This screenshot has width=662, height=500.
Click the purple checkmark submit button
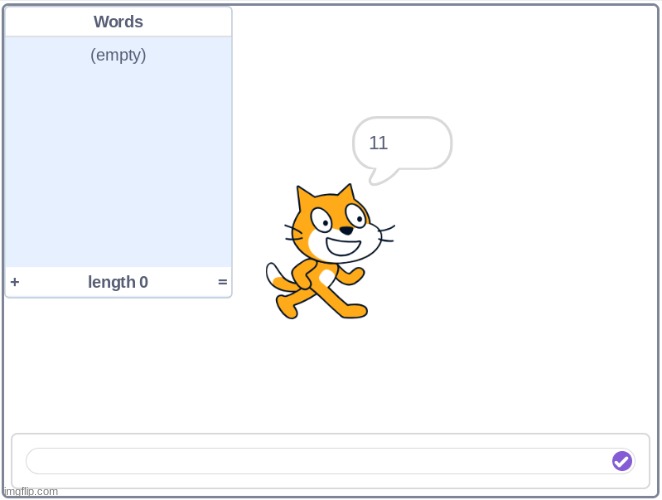pos(622,461)
